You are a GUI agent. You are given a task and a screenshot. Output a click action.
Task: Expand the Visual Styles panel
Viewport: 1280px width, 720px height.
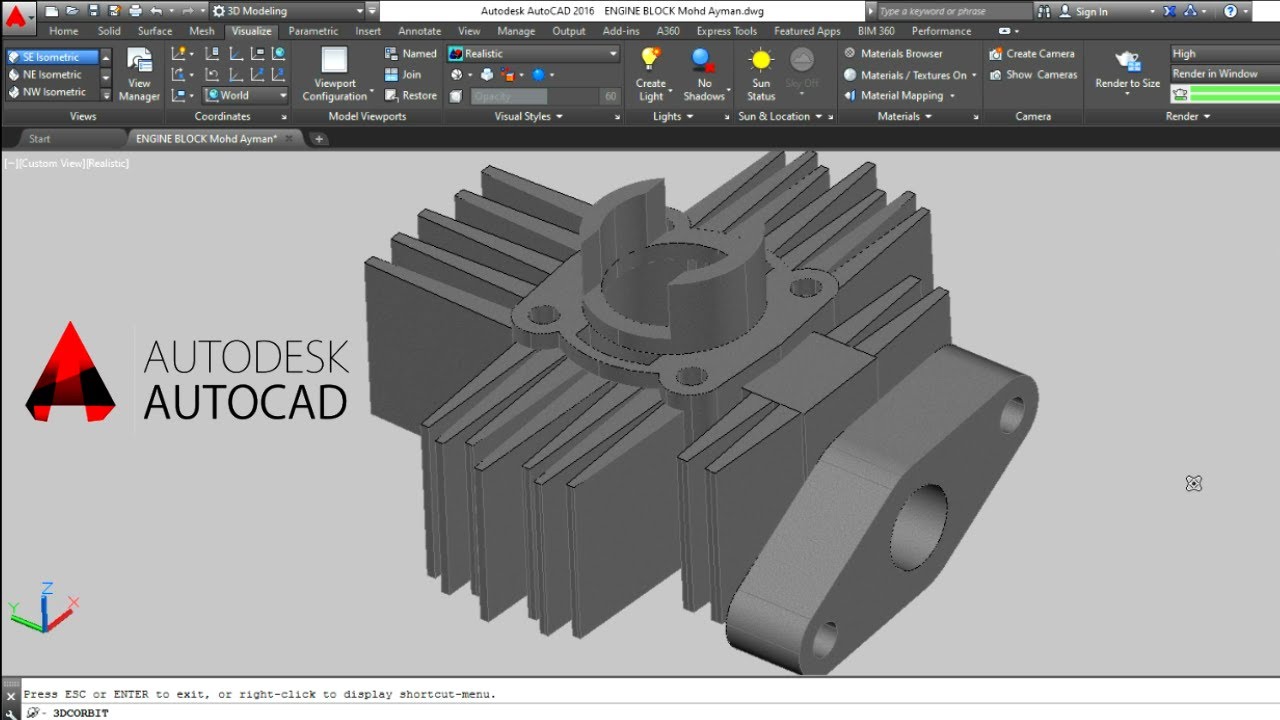point(528,116)
